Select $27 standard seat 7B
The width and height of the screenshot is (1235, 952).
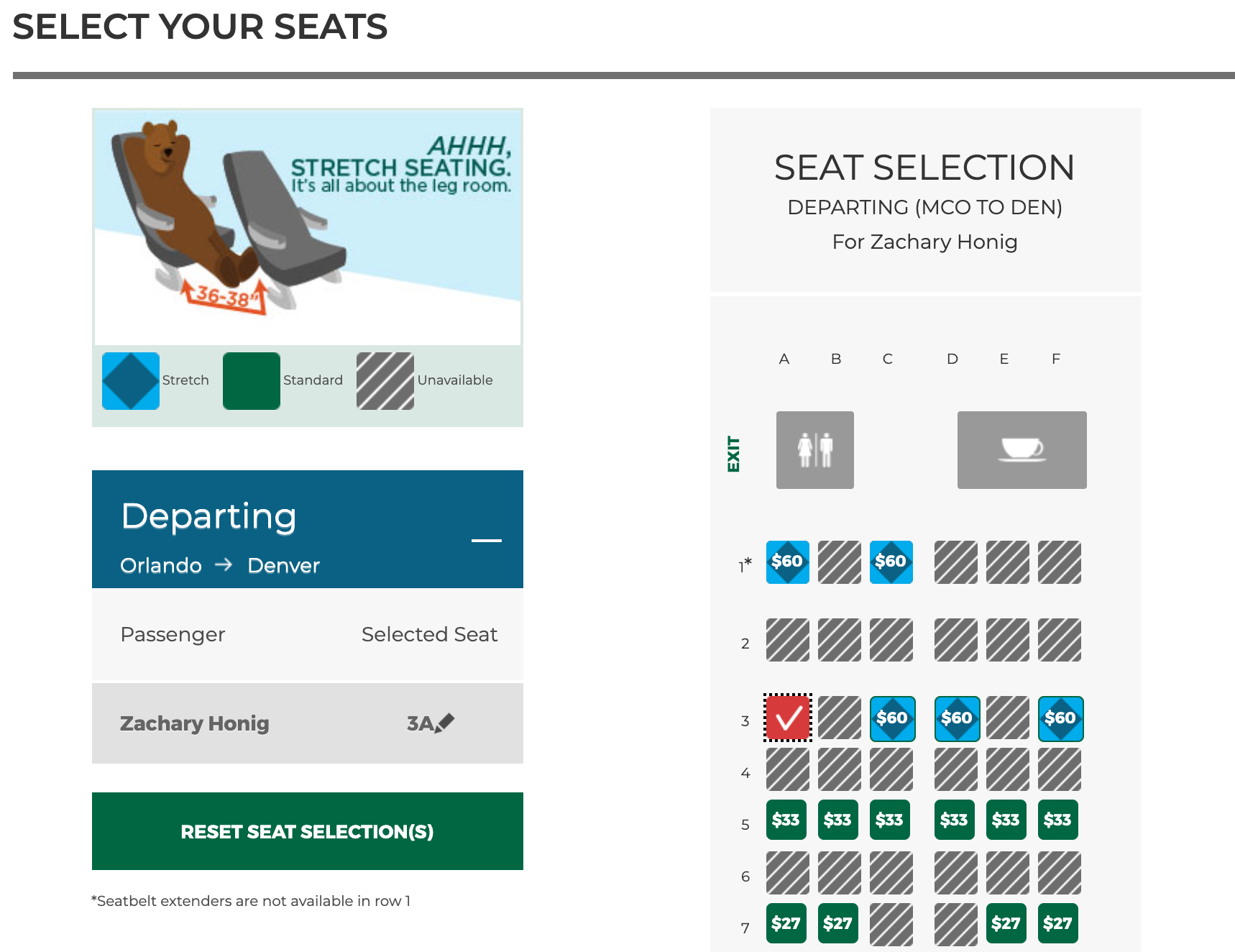837,923
